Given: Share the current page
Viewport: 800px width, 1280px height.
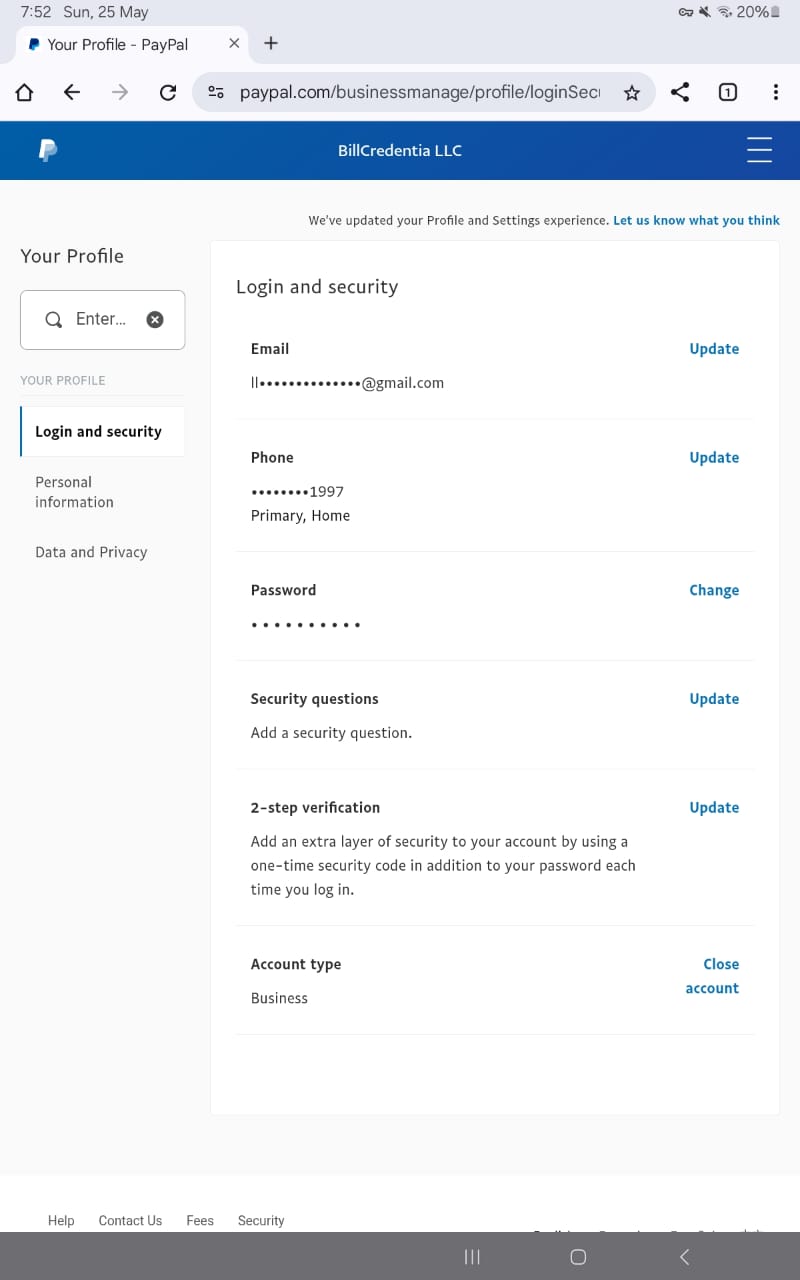Looking at the screenshot, I should pos(680,93).
